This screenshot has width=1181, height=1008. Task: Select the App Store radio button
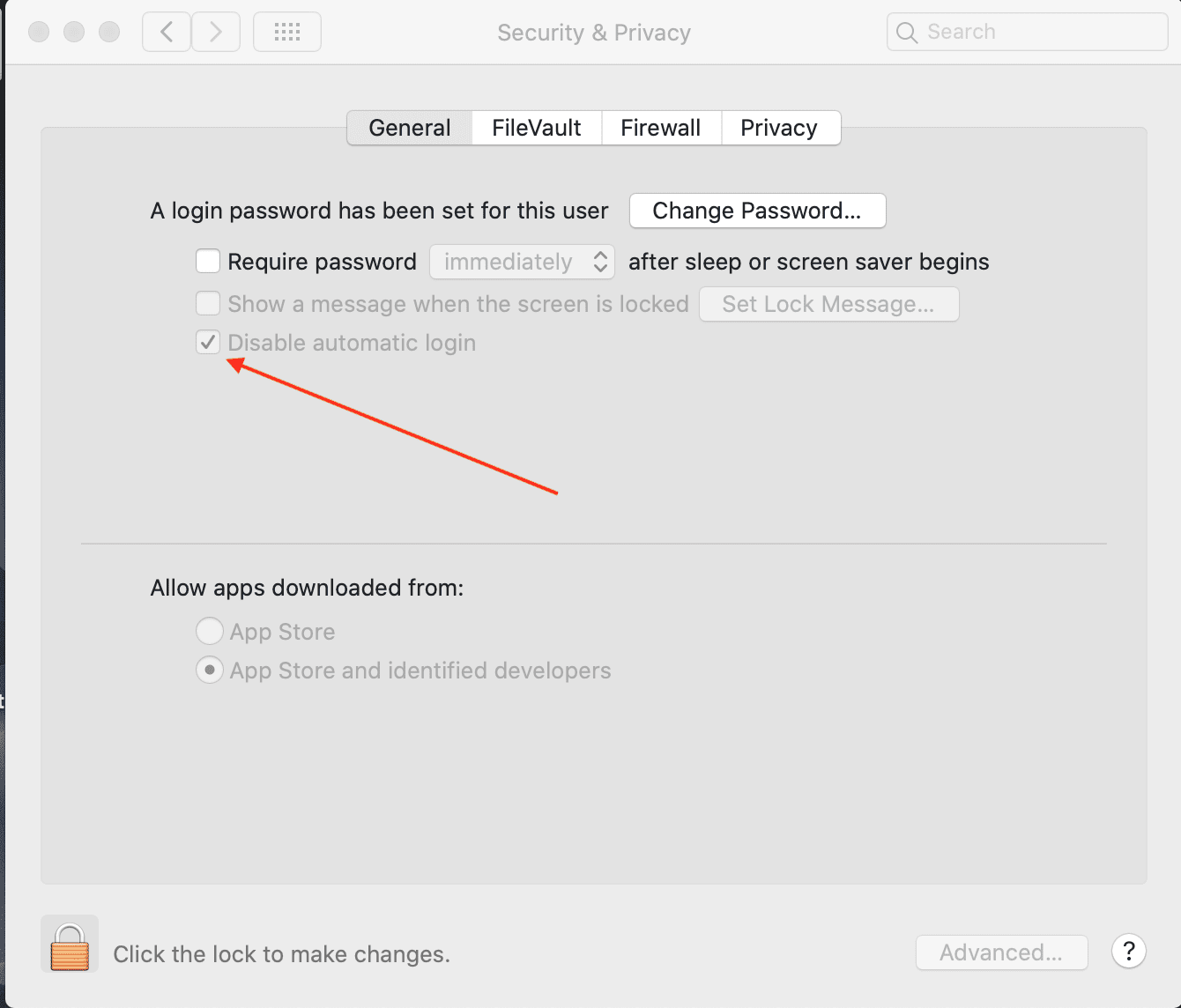209,631
